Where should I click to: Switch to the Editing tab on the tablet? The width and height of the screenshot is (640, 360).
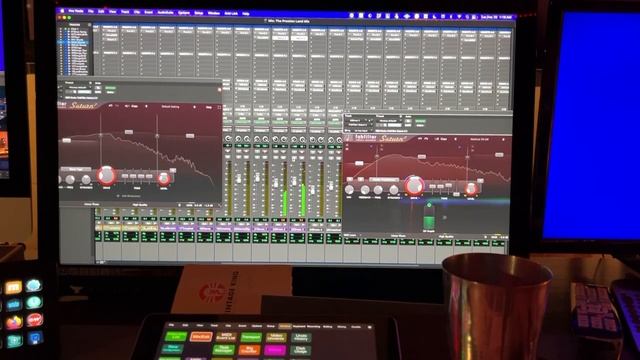(328, 327)
